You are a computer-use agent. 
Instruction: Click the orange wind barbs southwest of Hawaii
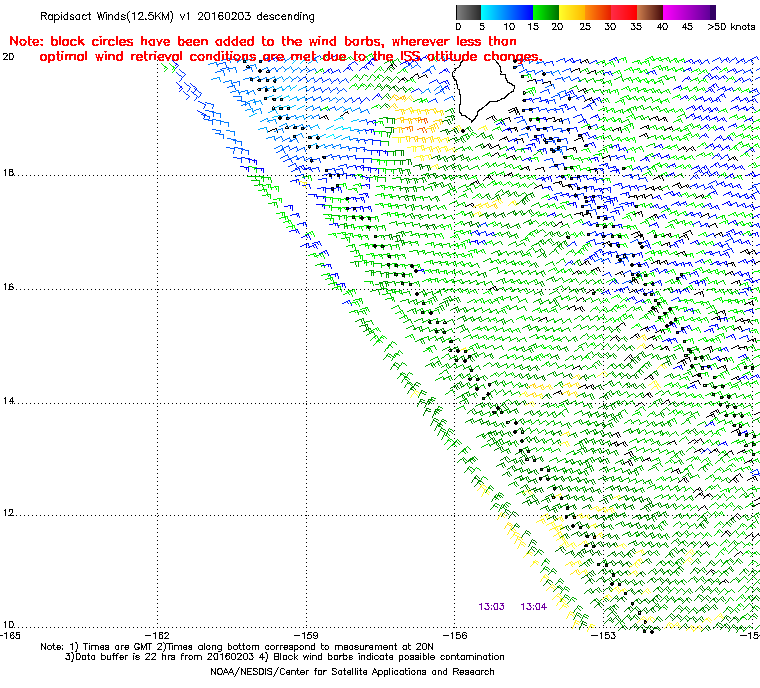[412, 127]
